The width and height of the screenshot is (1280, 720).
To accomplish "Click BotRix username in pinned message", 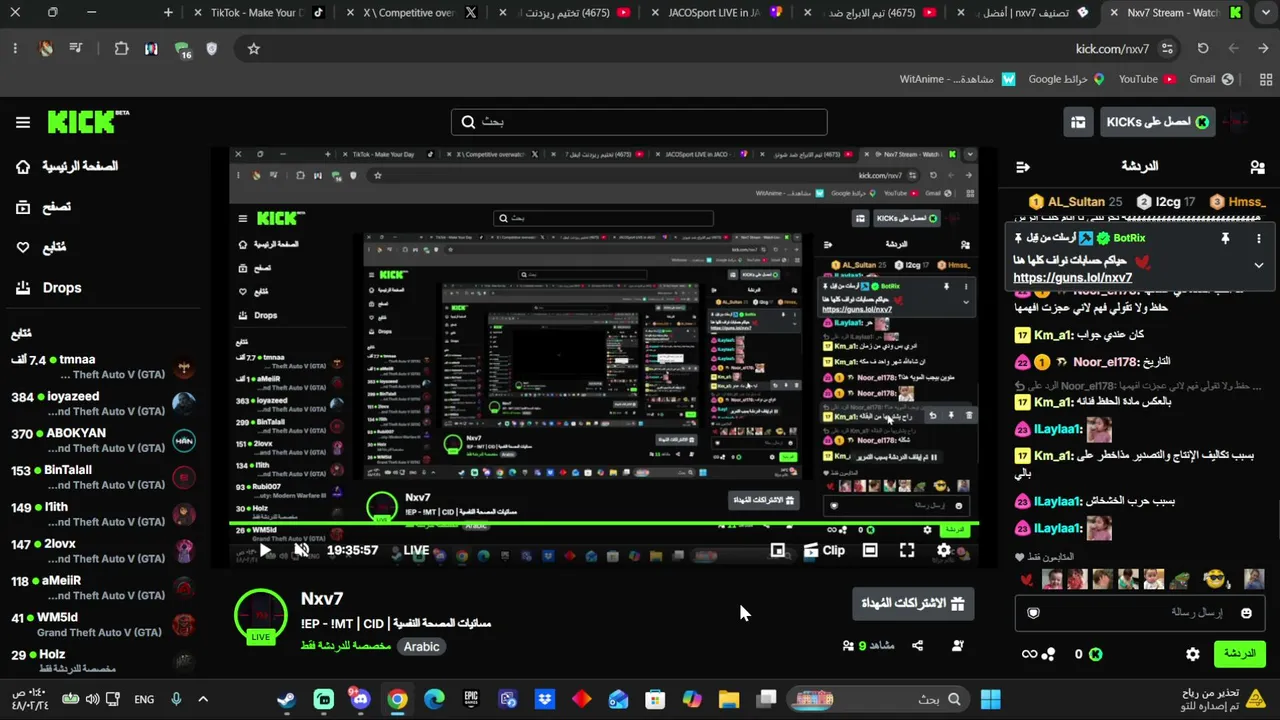I will tap(1129, 239).
